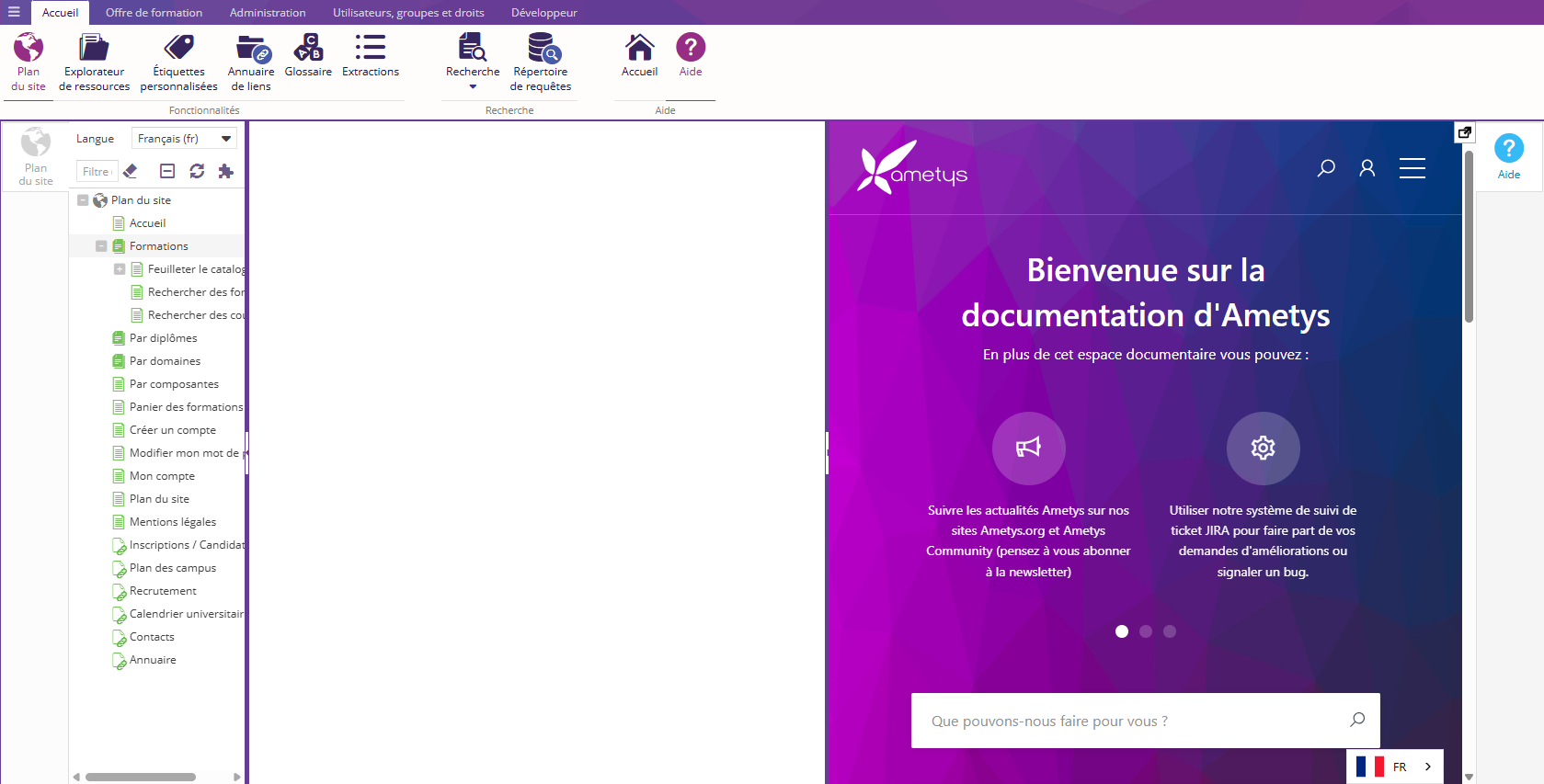Open purple Aide icon in ribbon
Screen dimensions: 1544x784
point(691,55)
